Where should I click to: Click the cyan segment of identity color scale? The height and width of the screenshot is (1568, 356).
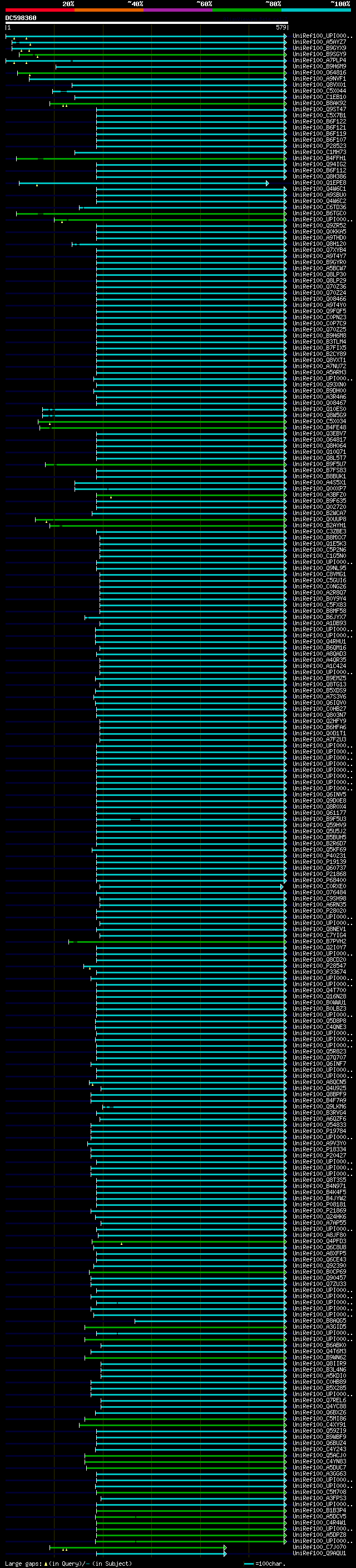[x=316, y=10]
